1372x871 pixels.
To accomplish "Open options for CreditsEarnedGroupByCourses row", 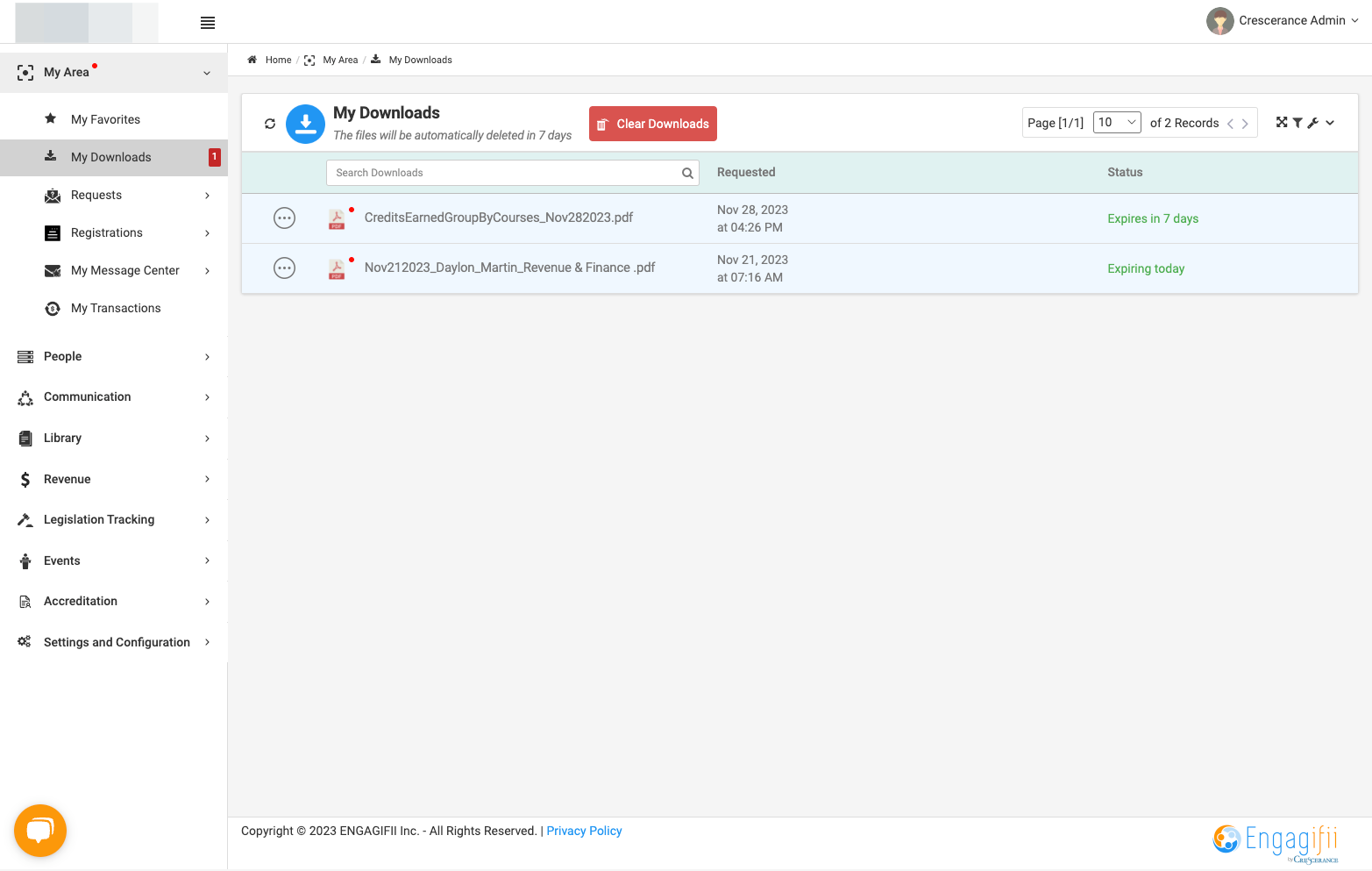I will click(x=284, y=218).
